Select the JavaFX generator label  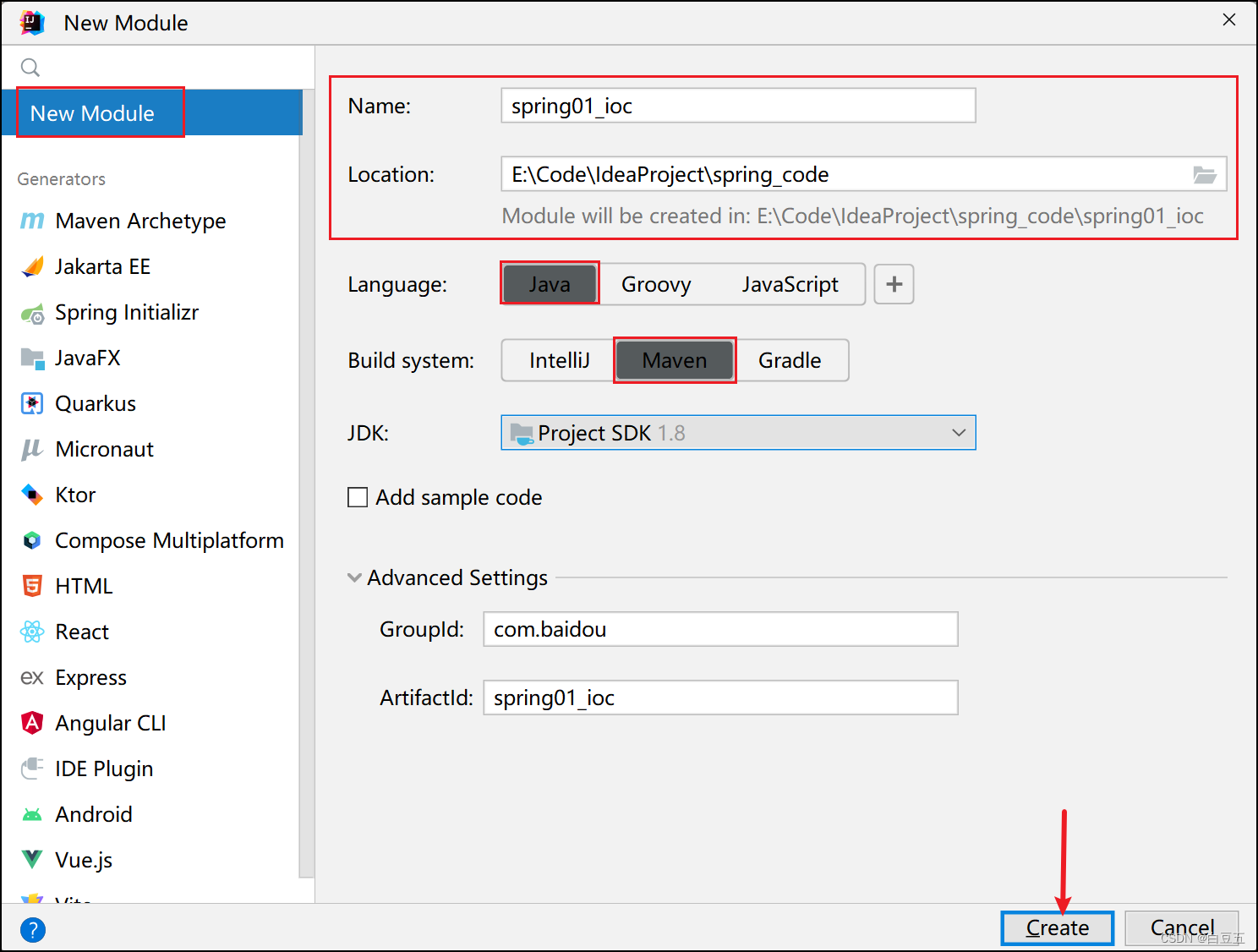coord(88,358)
